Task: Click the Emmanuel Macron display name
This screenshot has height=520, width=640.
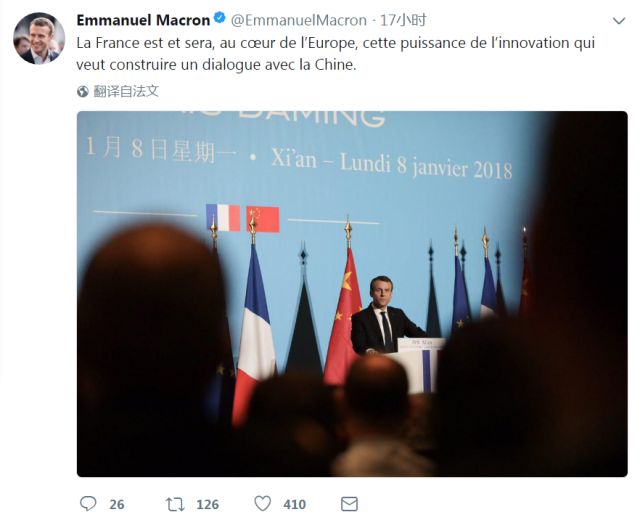Action: click(143, 20)
